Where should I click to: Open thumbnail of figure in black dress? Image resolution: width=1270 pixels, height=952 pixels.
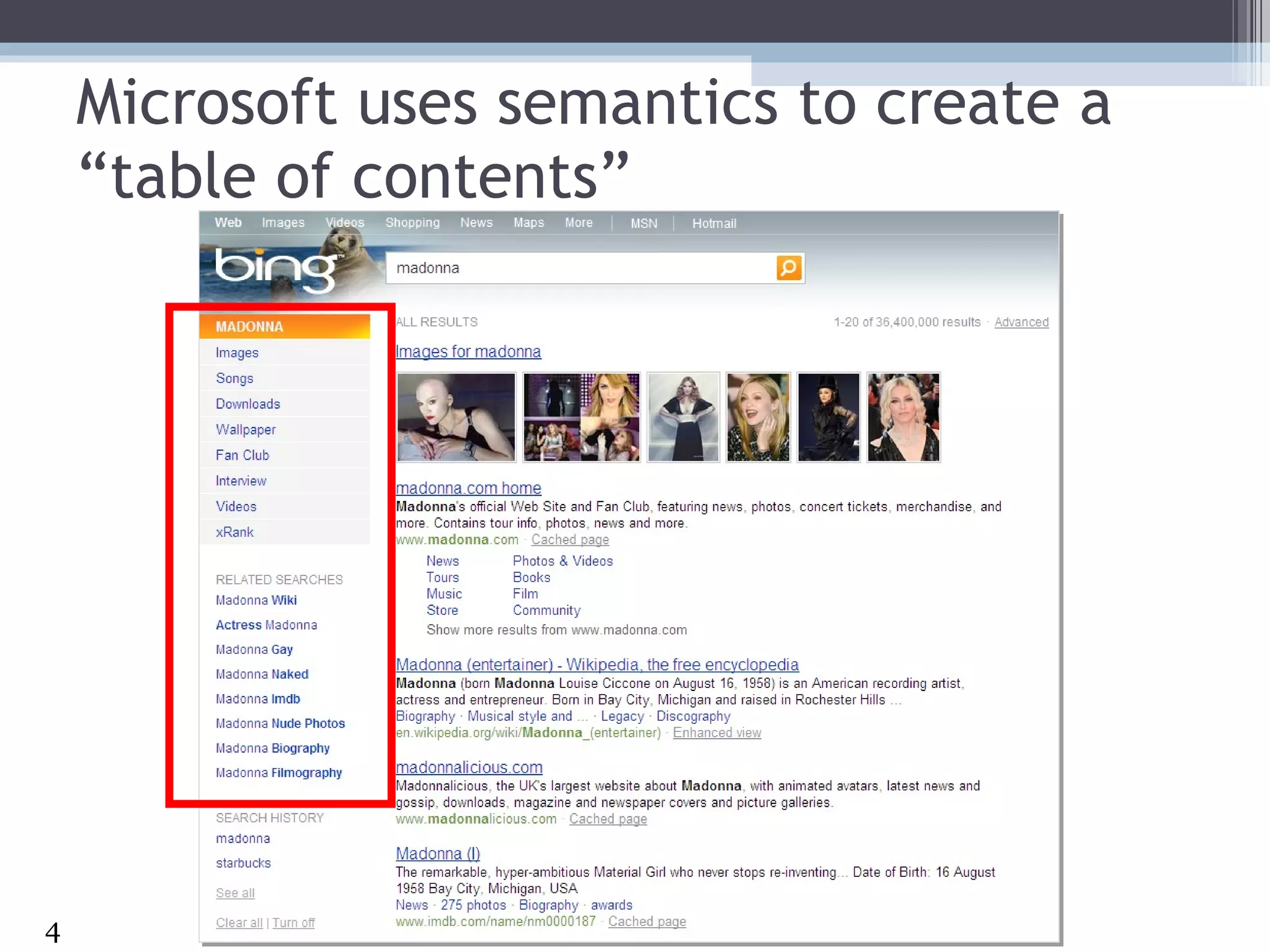point(683,417)
